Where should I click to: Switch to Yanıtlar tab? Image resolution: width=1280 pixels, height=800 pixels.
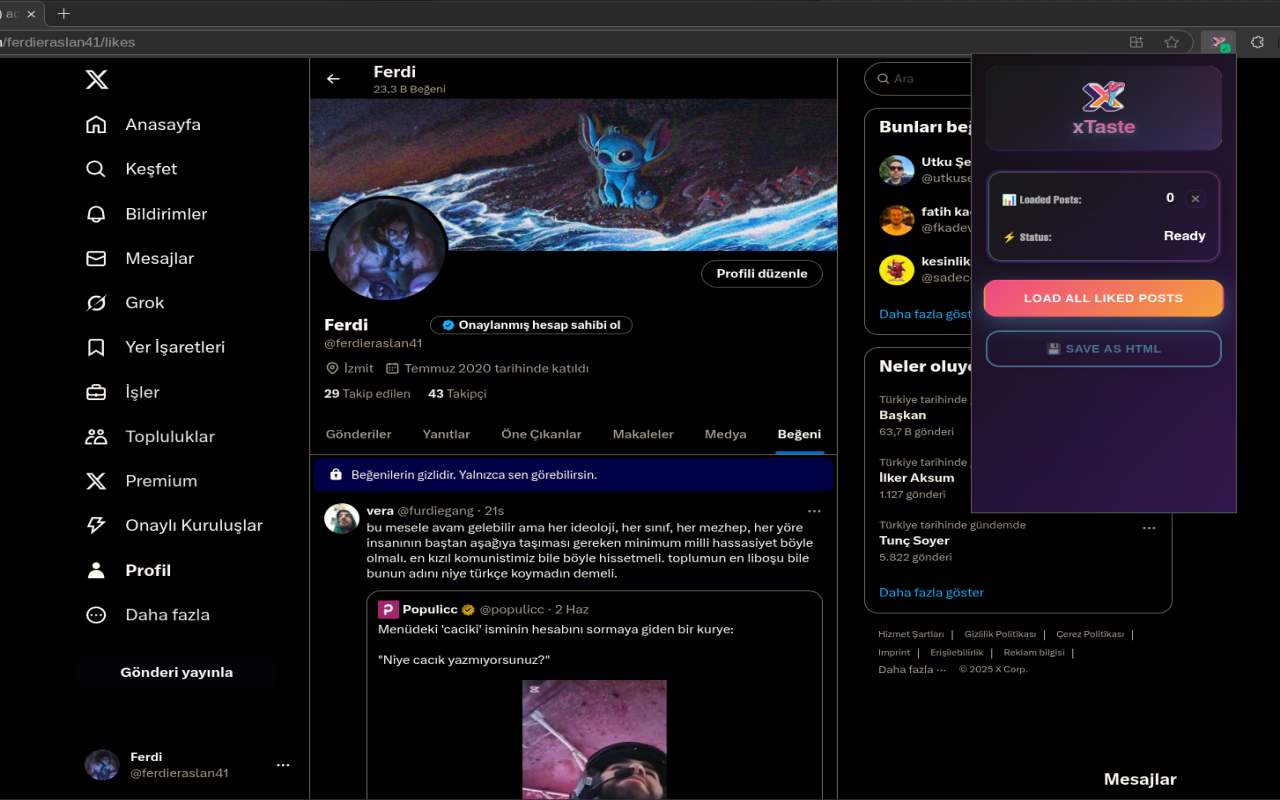click(446, 434)
